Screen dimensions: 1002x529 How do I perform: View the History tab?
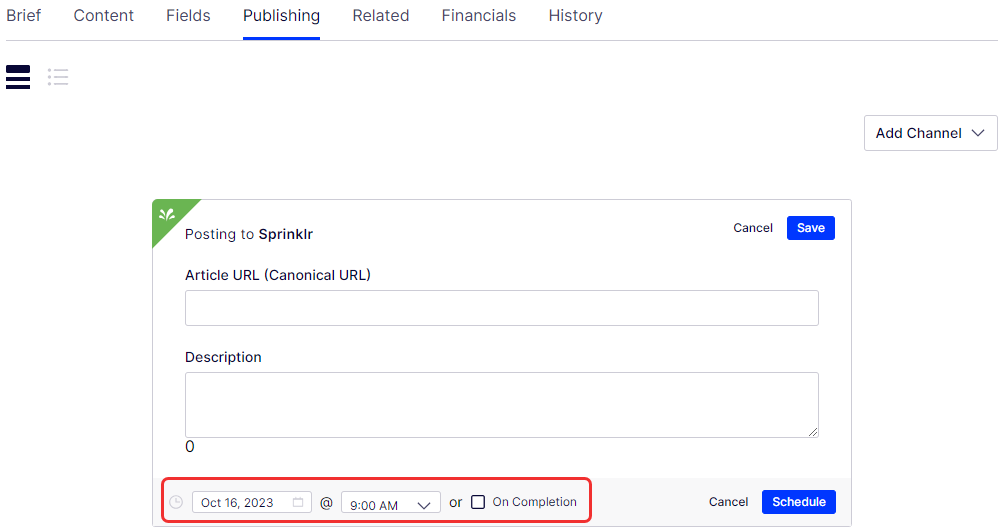coord(575,16)
